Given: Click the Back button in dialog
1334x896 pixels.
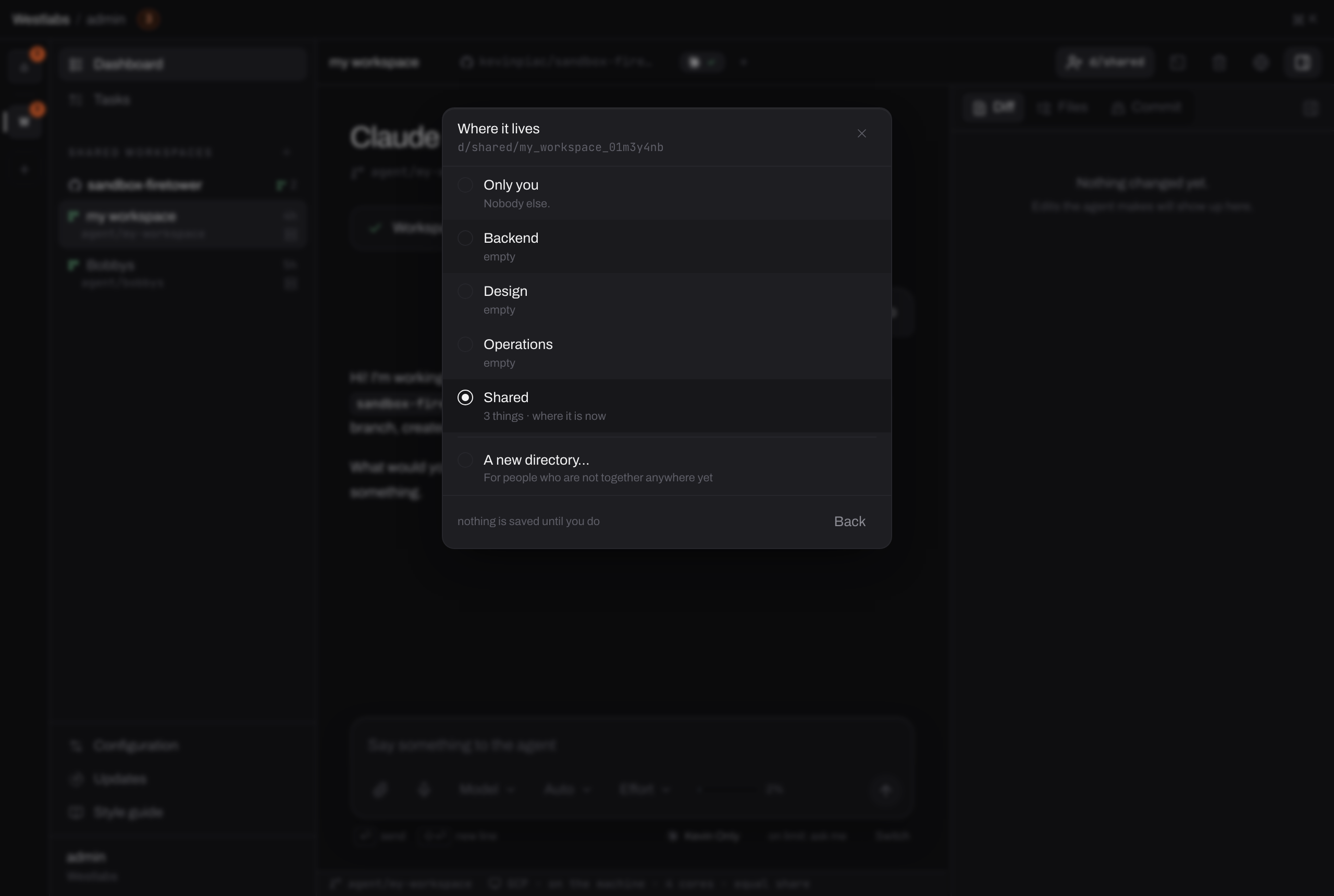Looking at the screenshot, I should coord(849,522).
